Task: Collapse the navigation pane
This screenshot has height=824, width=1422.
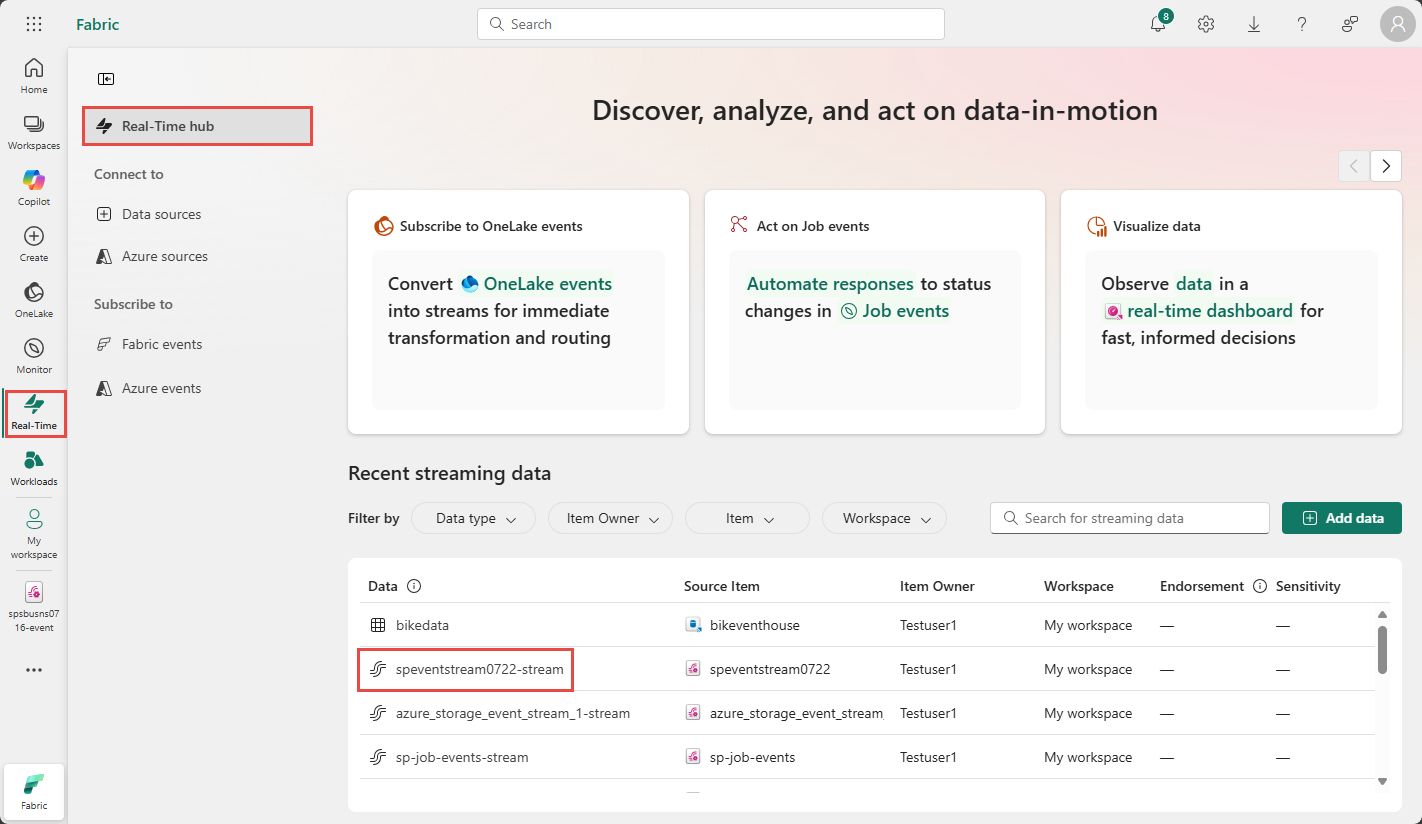Action: click(106, 79)
